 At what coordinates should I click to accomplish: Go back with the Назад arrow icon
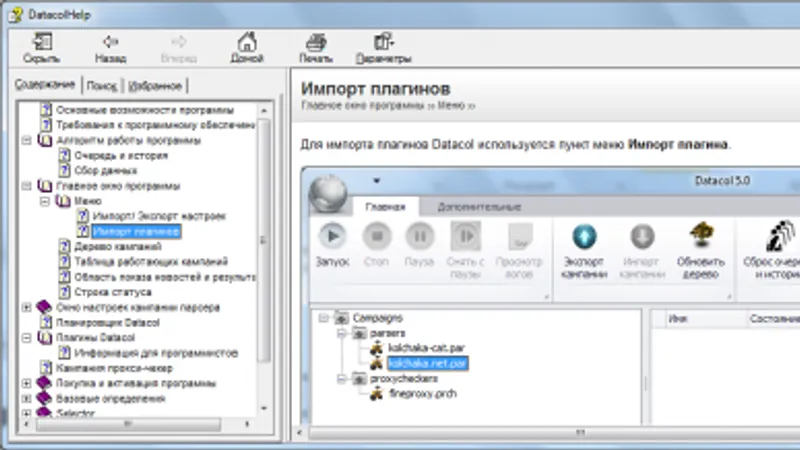[x=110, y=42]
